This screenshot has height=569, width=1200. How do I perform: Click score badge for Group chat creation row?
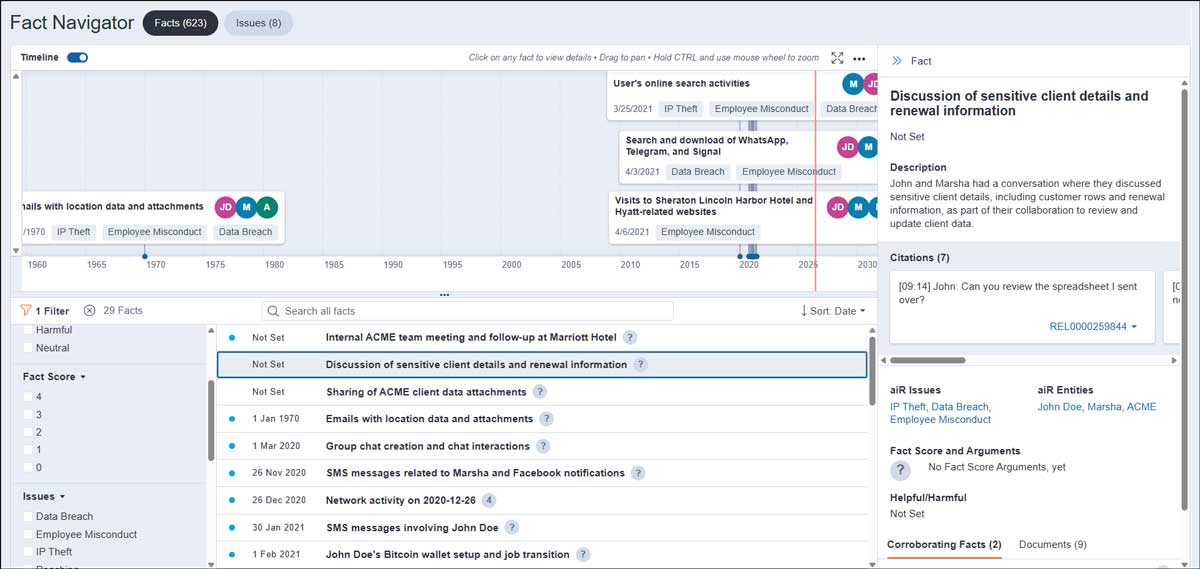point(543,446)
